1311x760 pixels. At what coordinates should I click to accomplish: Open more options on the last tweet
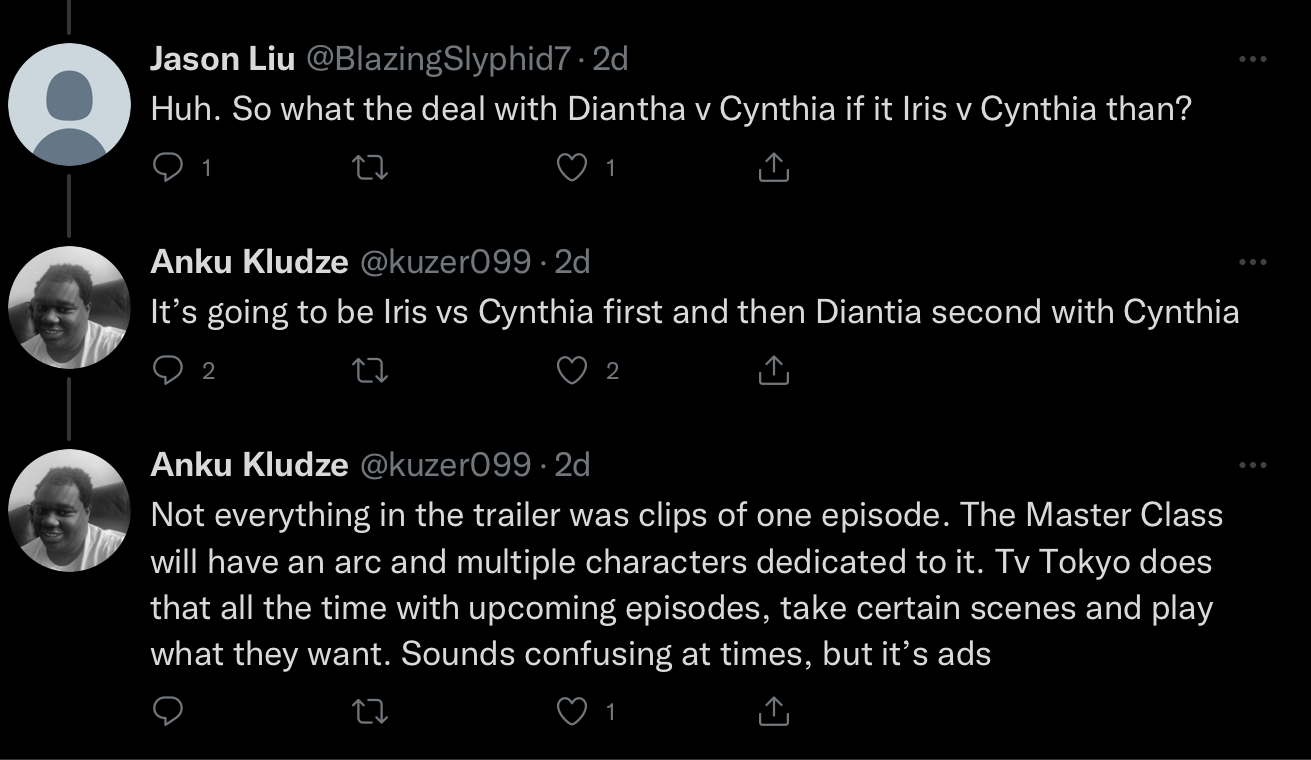tap(1252, 465)
